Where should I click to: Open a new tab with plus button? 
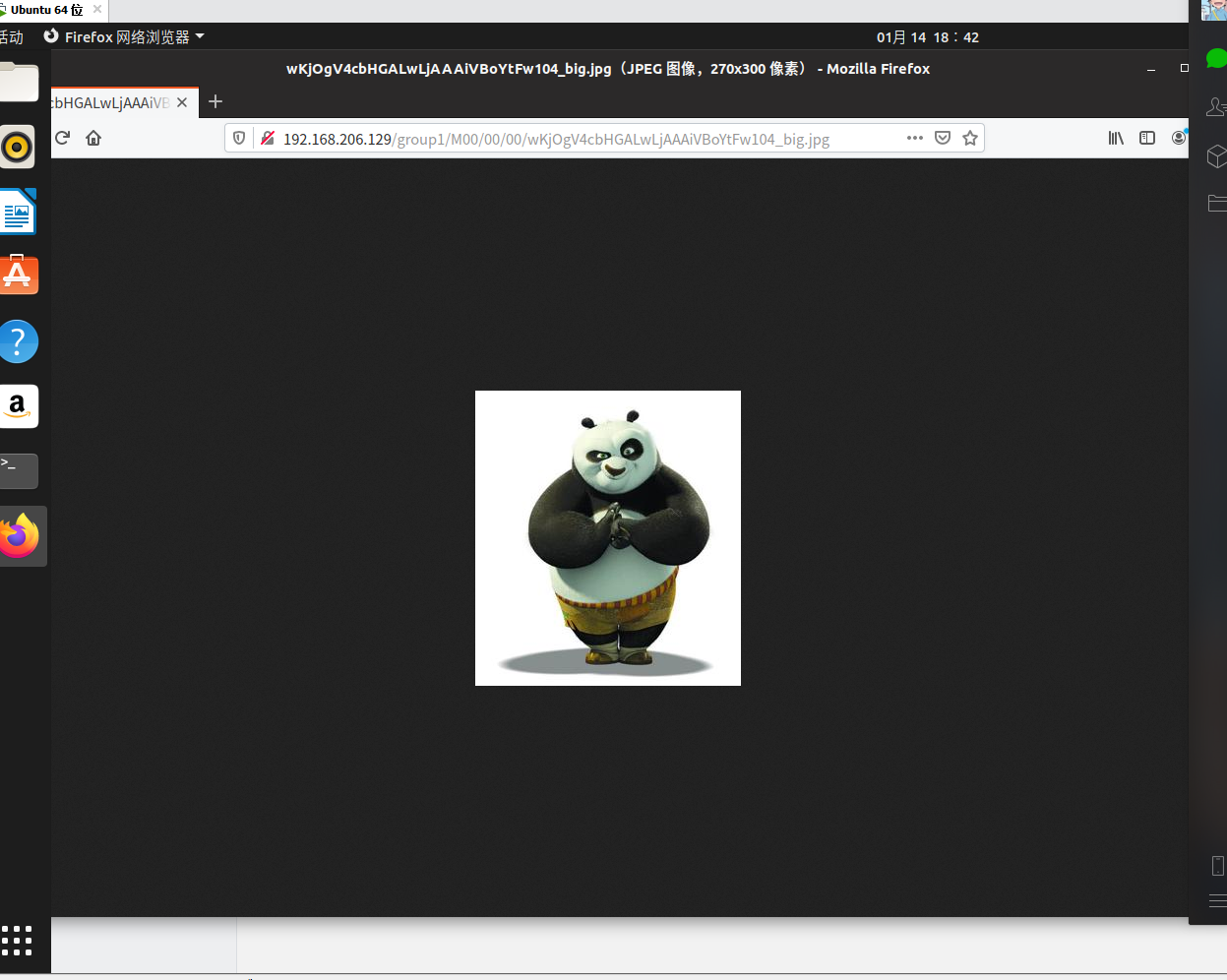tap(215, 101)
